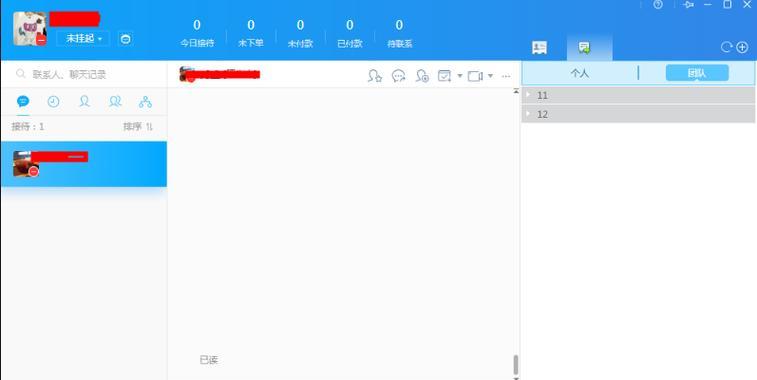Image resolution: width=757 pixels, height=380 pixels.
Task: Toggle the 排序 sort order
Action: tap(138, 127)
